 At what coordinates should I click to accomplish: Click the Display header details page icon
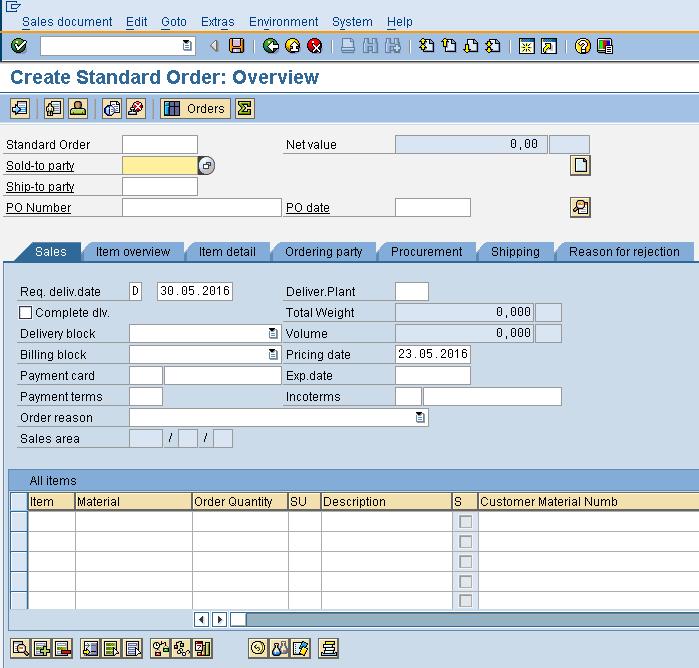click(580, 165)
